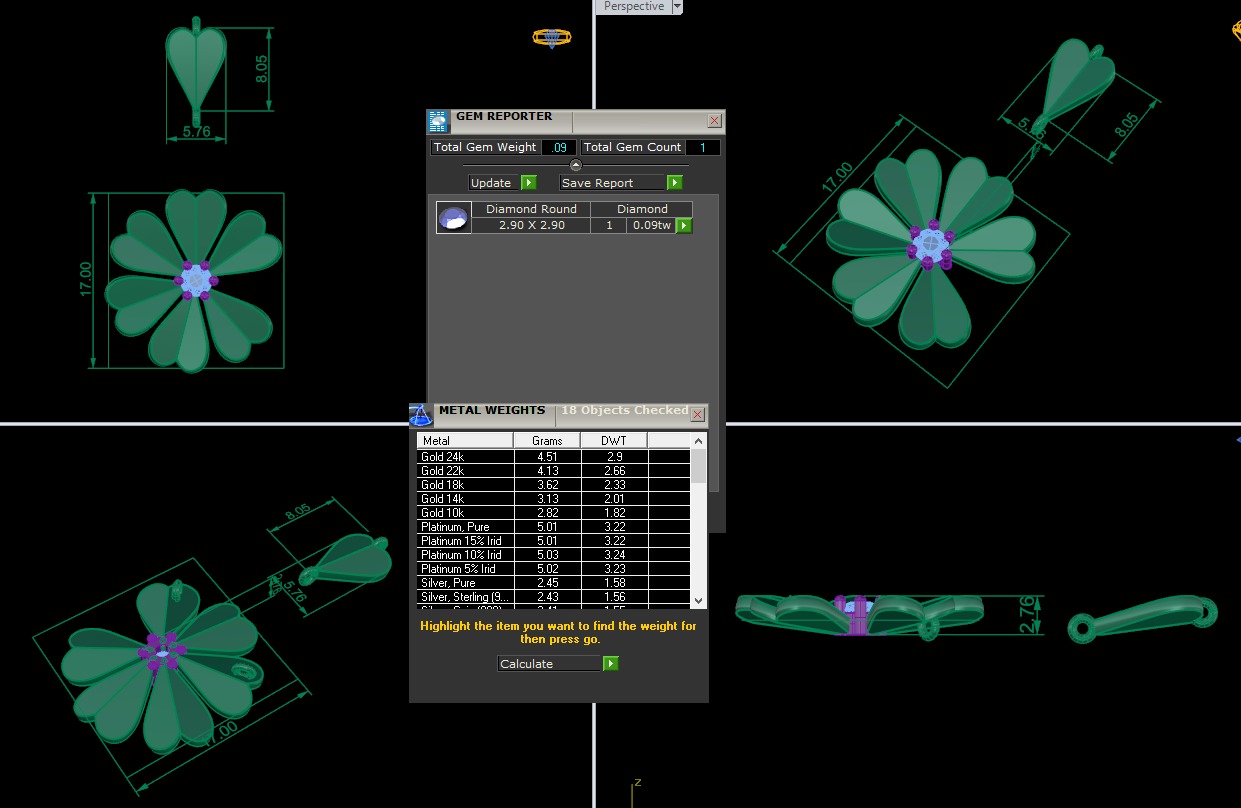This screenshot has width=1241, height=808.
Task: Select the Gold 18k row
Action: (x=465, y=485)
